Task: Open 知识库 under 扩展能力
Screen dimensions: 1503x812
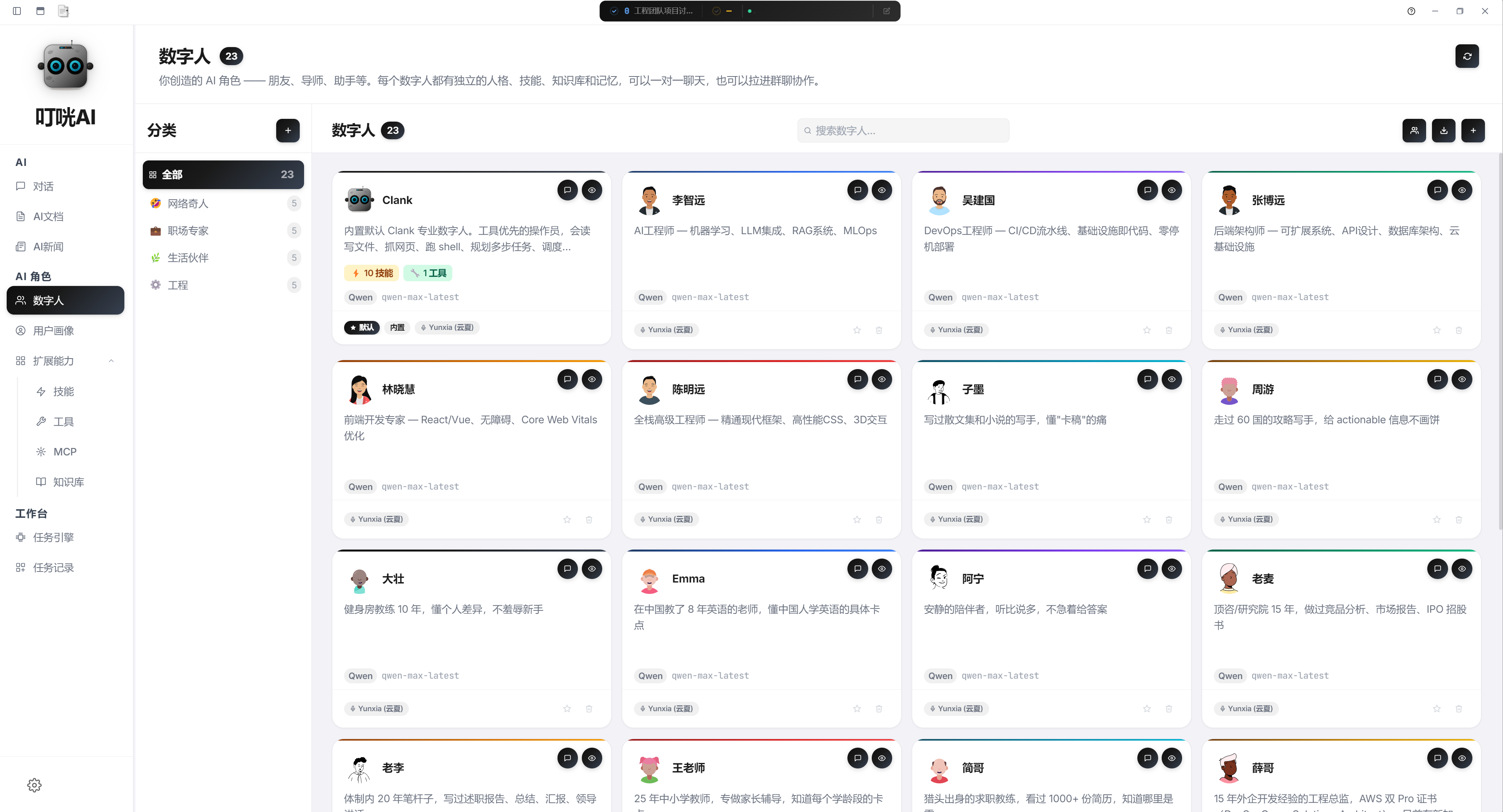Action: click(x=75, y=482)
